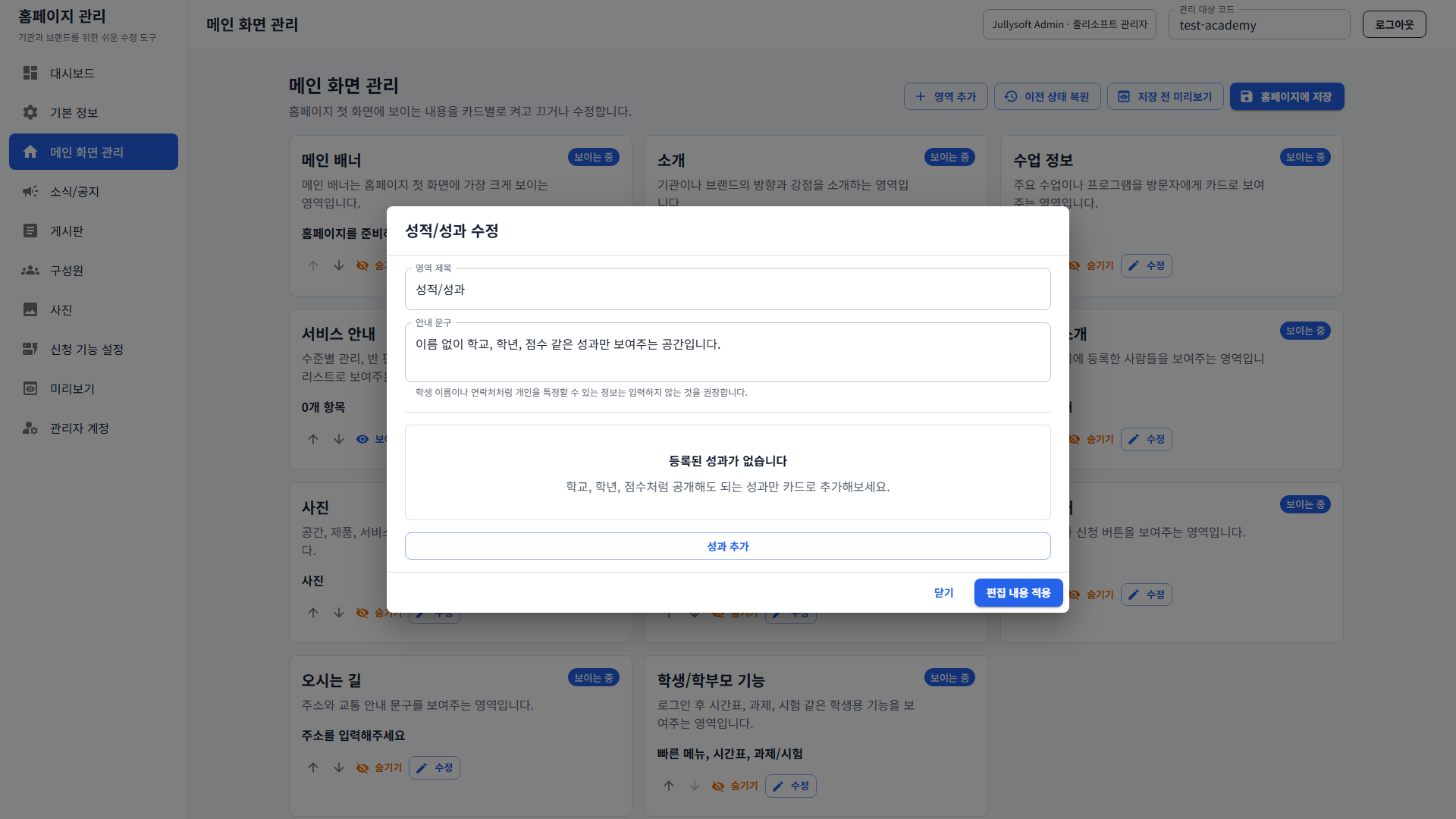Viewport: 1456px width, 819px height.
Task: Edit 오시는 길 card with 수정
Action: tap(435, 767)
